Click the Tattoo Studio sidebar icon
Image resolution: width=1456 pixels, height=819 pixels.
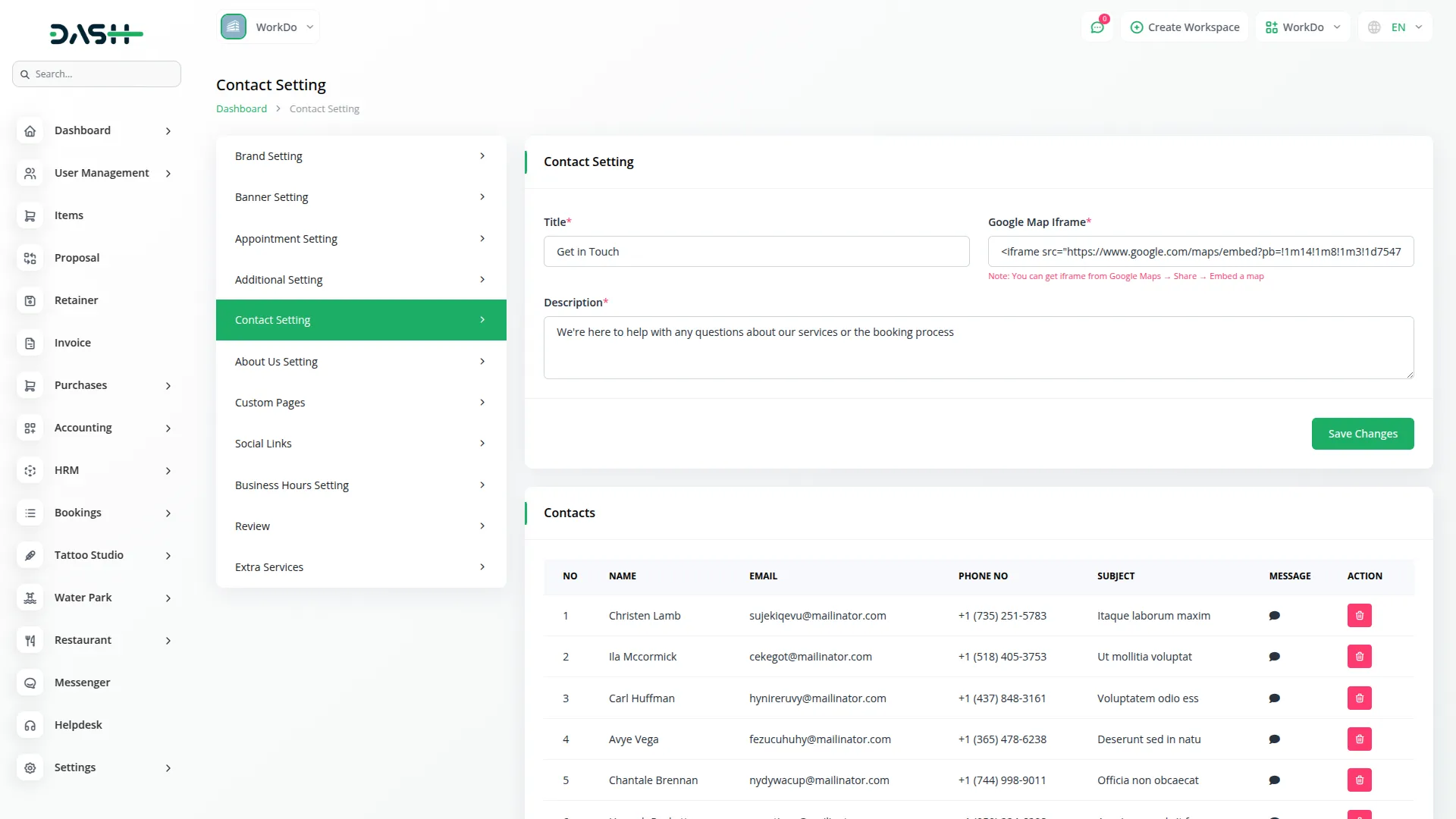pyautogui.click(x=30, y=556)
